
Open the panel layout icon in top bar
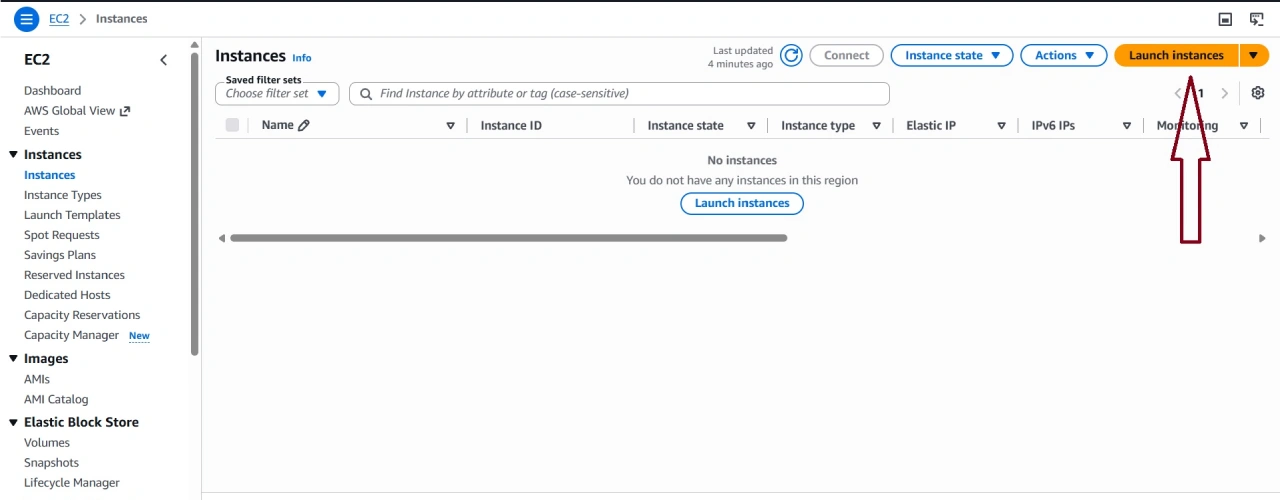coord(1225,19)
